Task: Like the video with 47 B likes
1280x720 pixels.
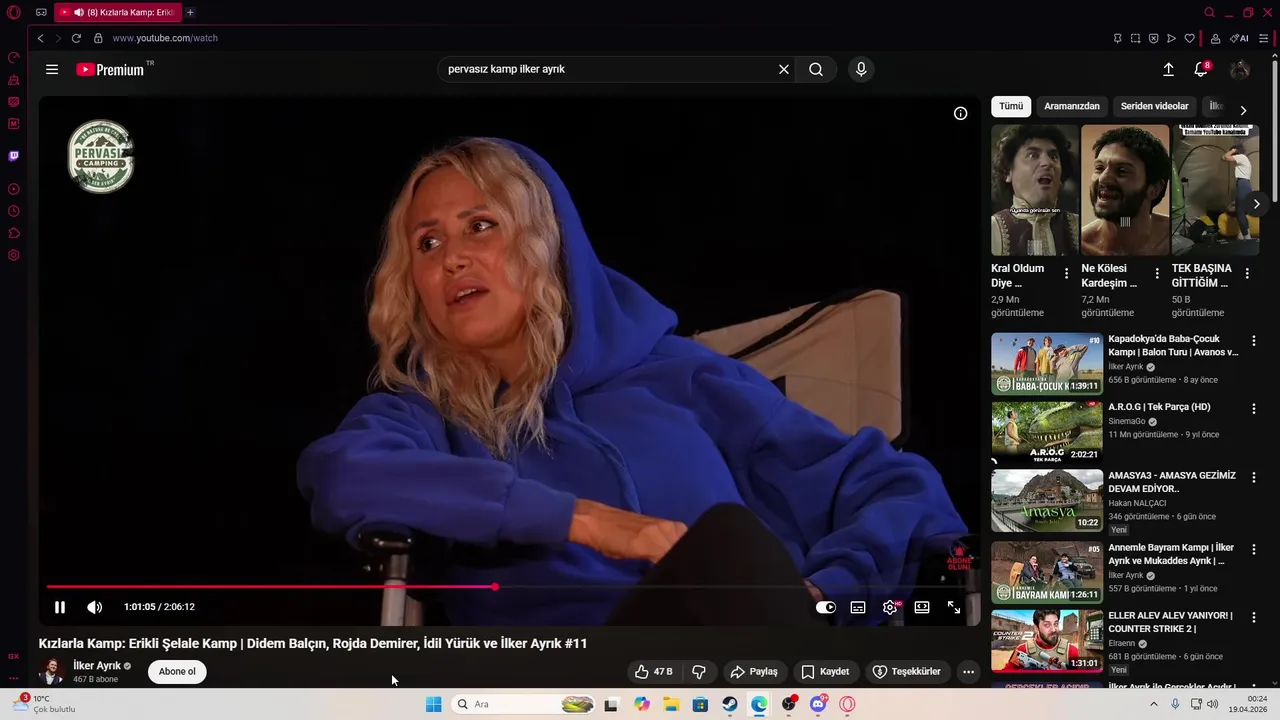Action: coord(654,672)
